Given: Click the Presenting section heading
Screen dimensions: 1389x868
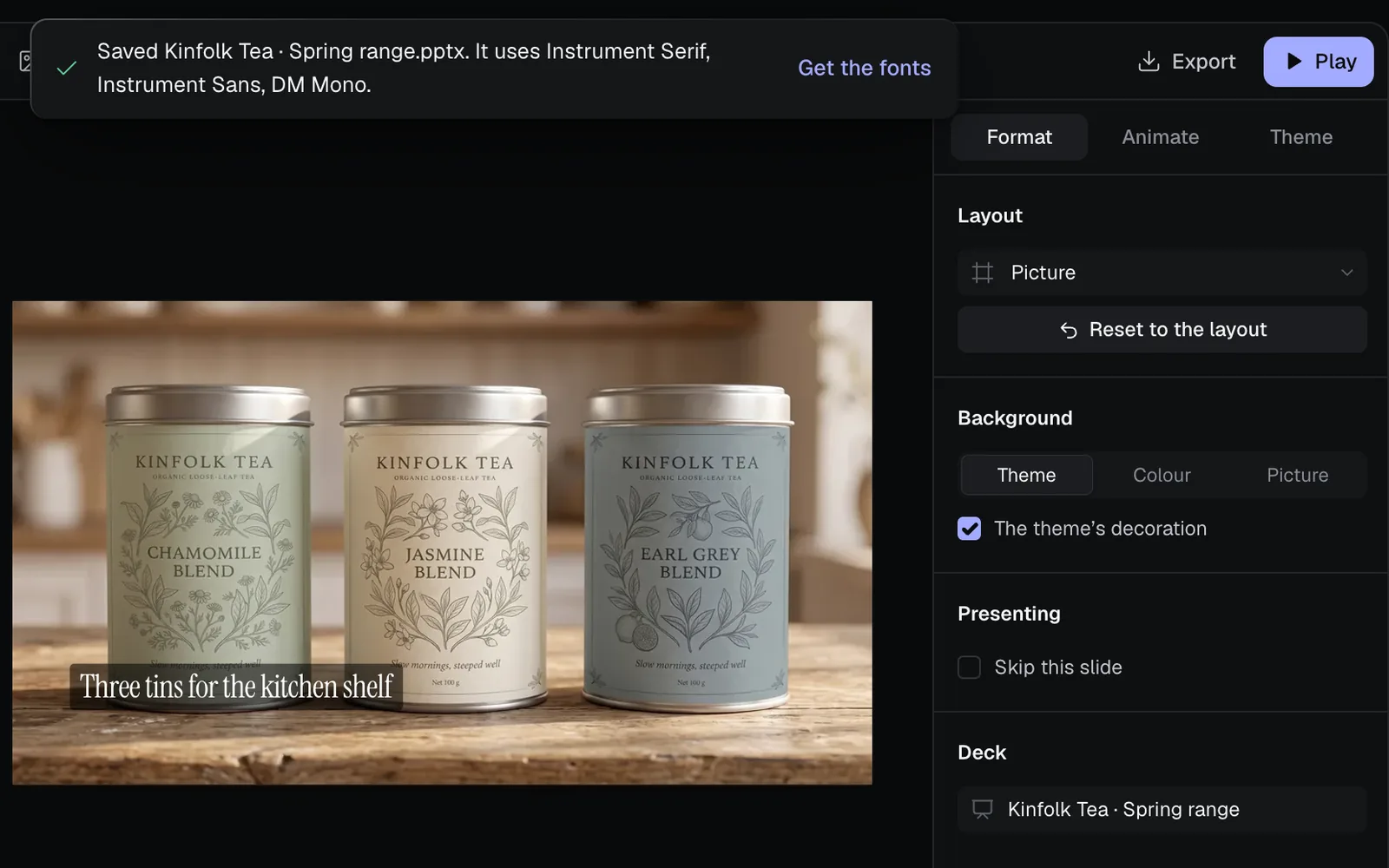Looking at the screenshot, I should coord(1009,614).
